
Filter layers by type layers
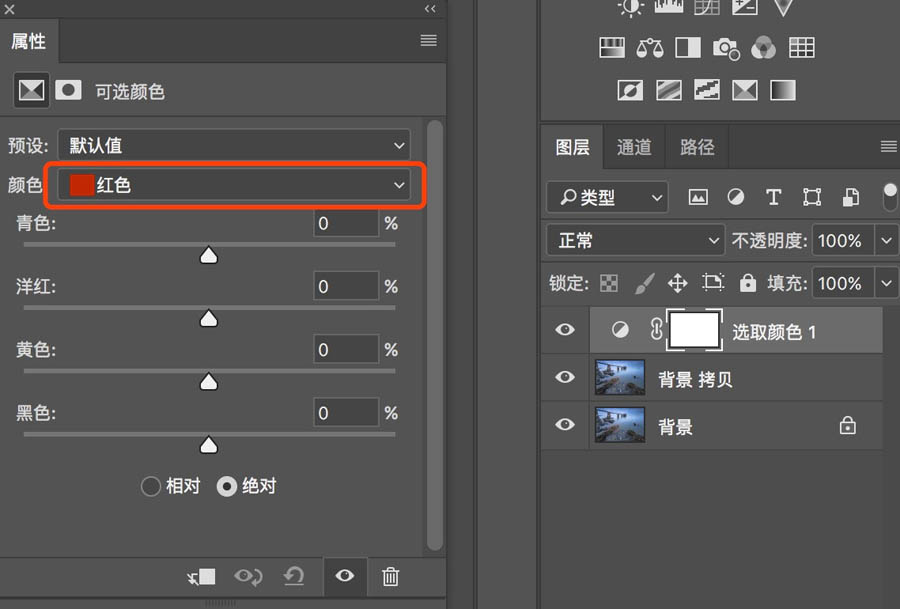774,197
